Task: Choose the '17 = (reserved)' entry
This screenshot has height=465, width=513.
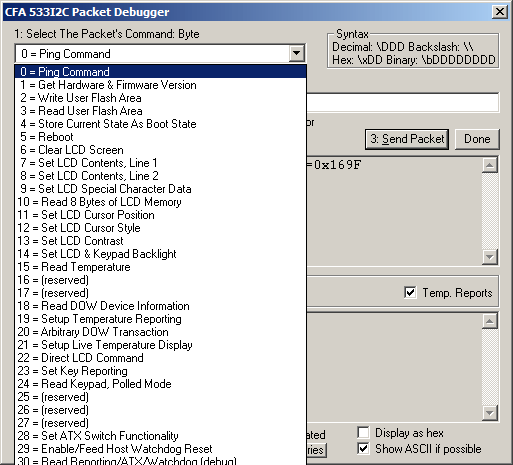Action: point(160,293)
